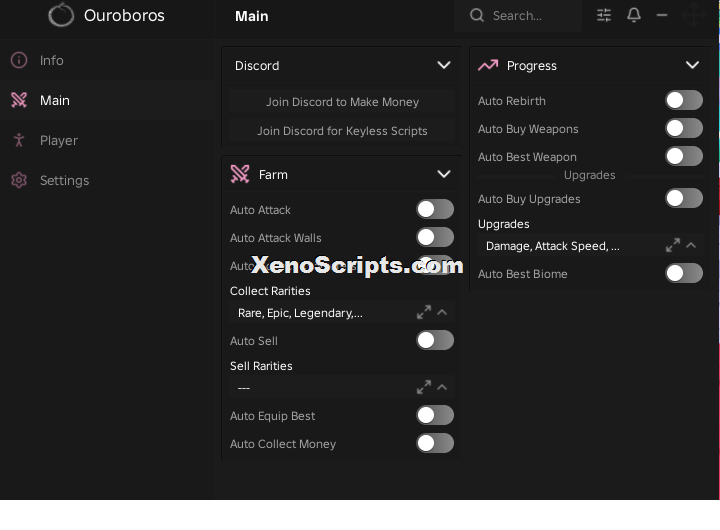Click the Player figure icon in sidebar

point(19,140)
